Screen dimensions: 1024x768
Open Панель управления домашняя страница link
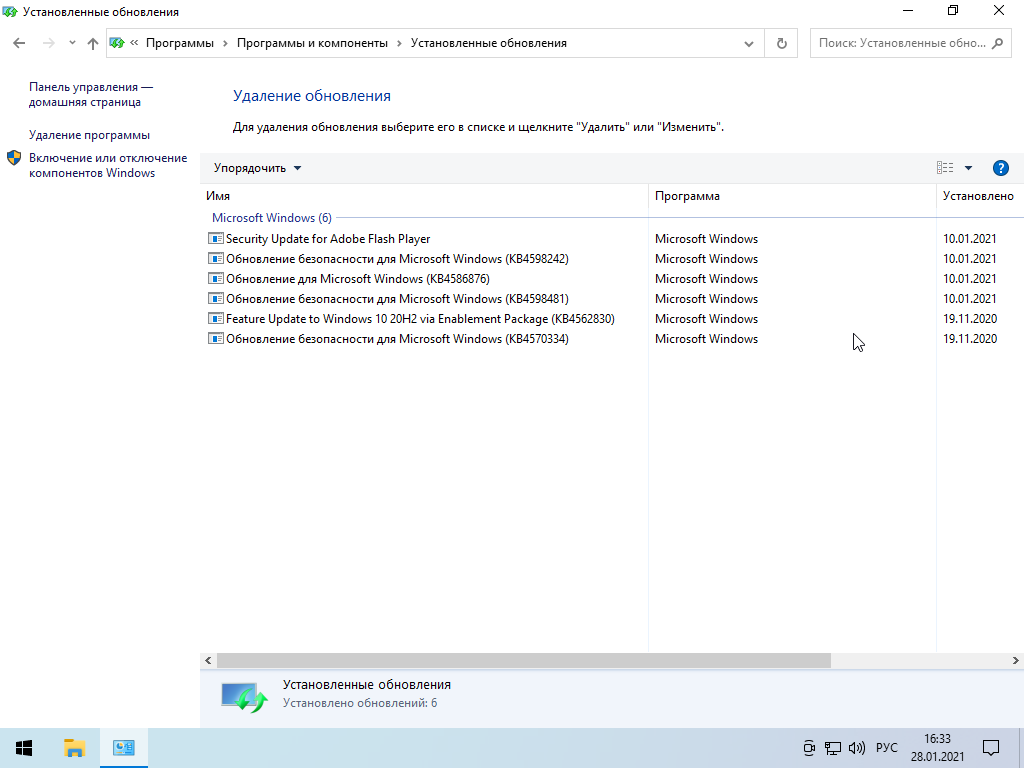(x=91, y=95)
